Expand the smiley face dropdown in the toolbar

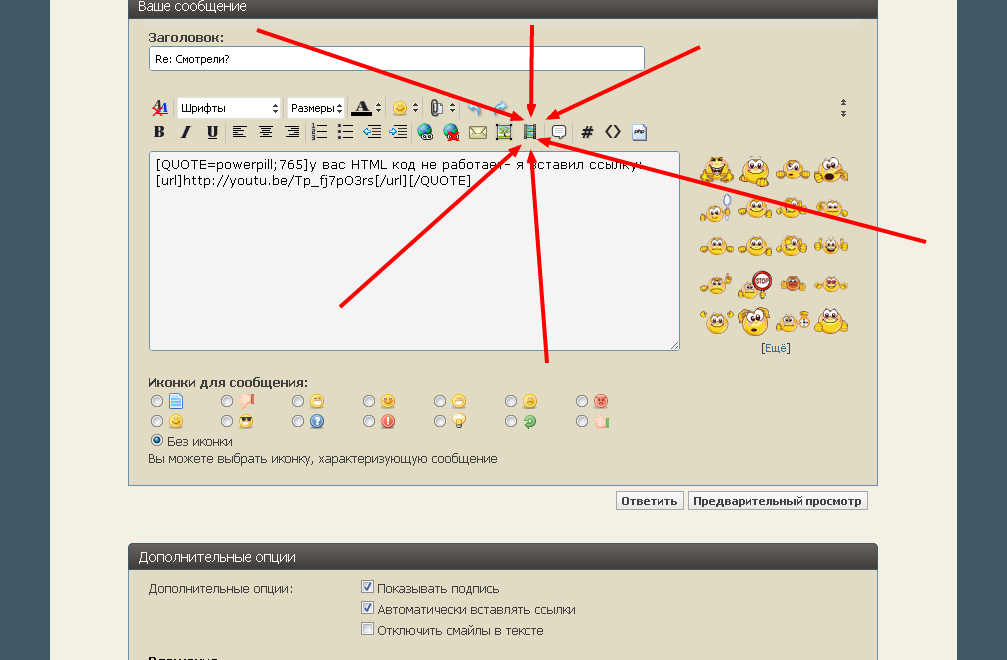pyautogui.click(x=411, y=108)
